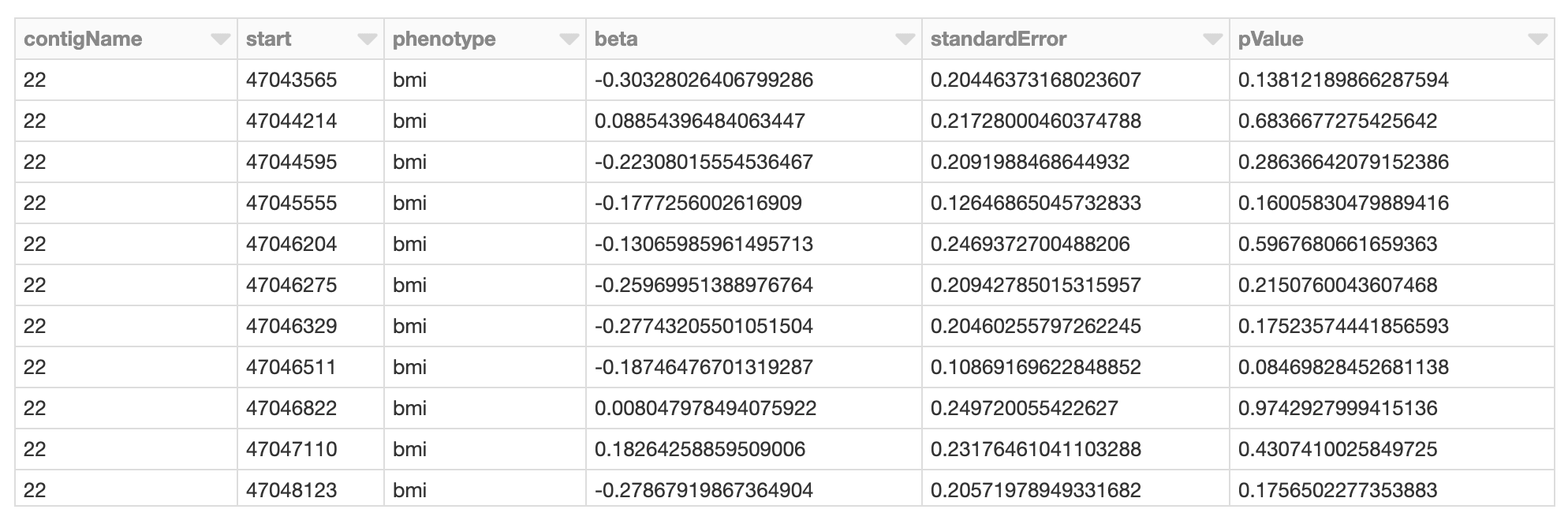
Task: Select the phenotype cell in row 47048123
Action: click(x=409, y=491)
